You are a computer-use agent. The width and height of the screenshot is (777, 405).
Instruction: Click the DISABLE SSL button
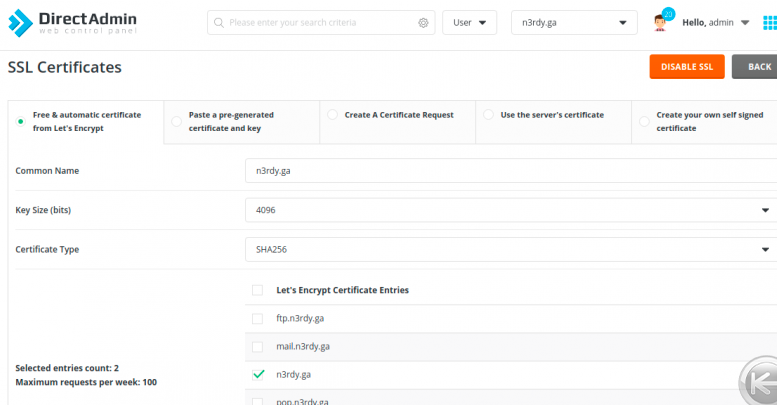point(687,67)
